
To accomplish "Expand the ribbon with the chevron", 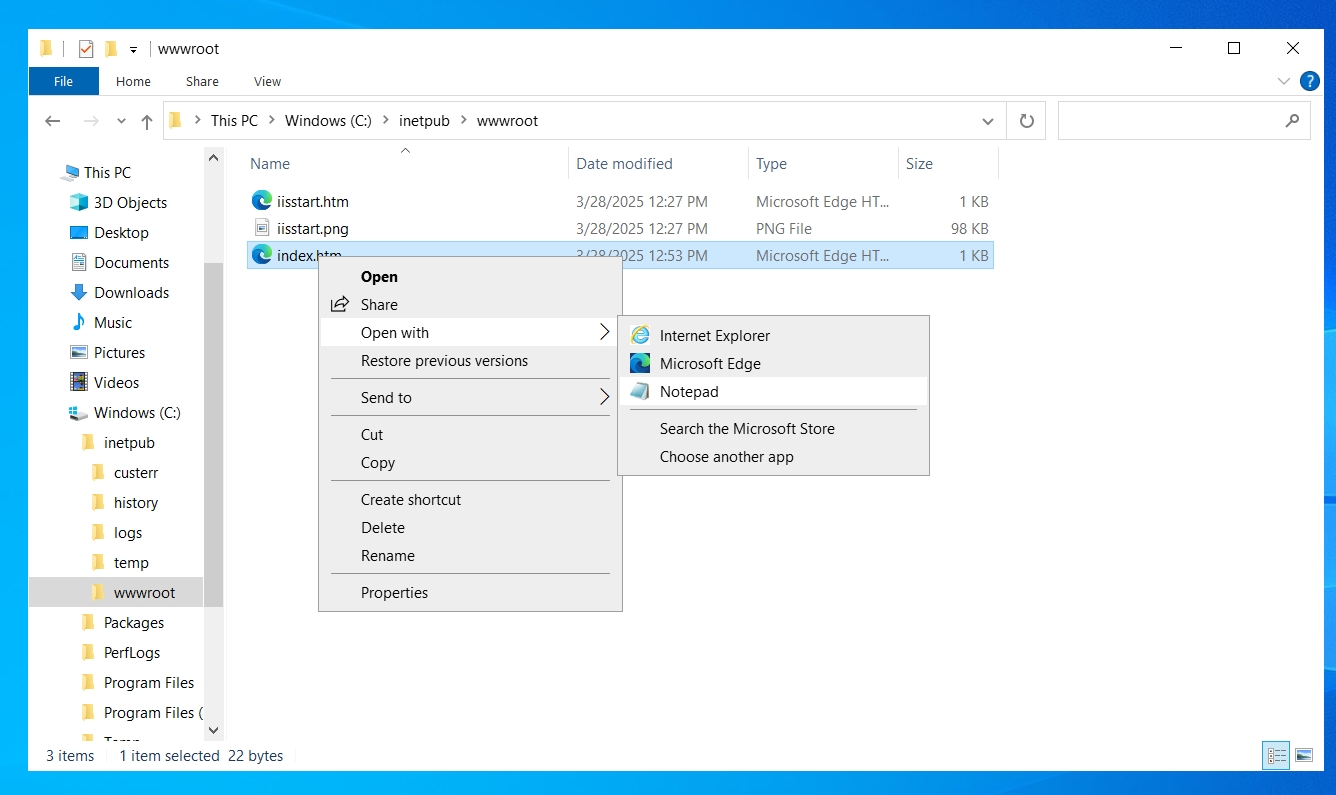I will (1284, 81).
